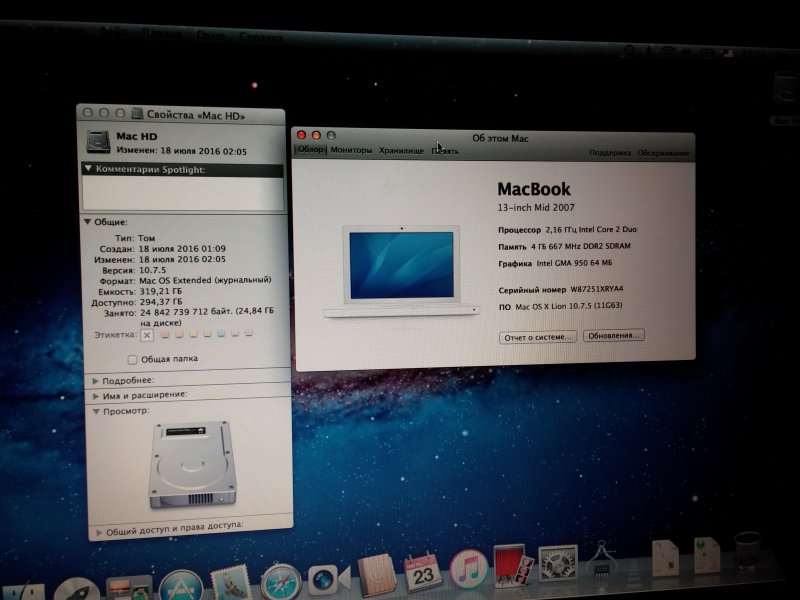
Task: Collapse the "Общие" disclosure triangle
Action: tap(88, 222)
